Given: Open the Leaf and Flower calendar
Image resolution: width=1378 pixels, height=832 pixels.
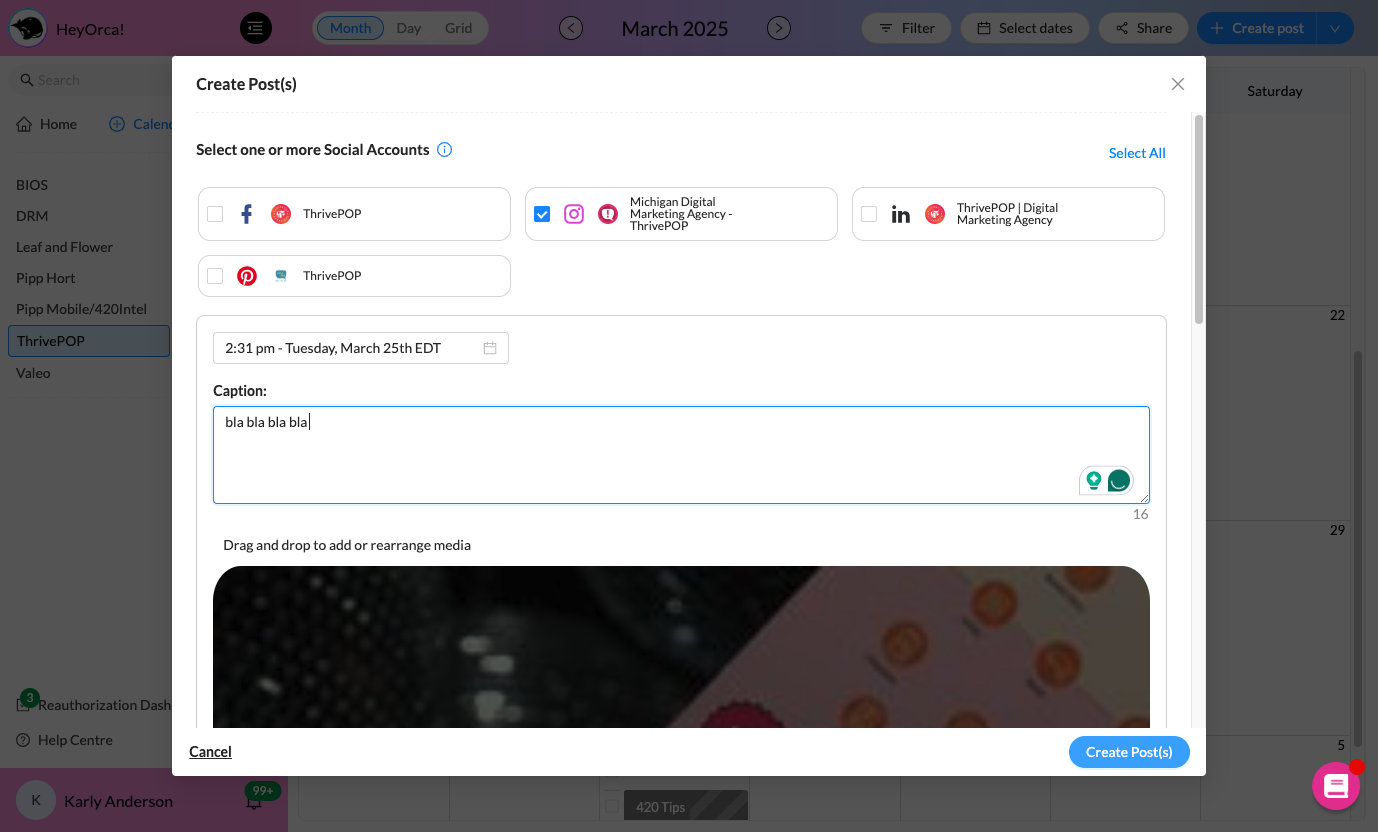Looking at the screenshot, I should pyautogui.click(x=65, y=247).
